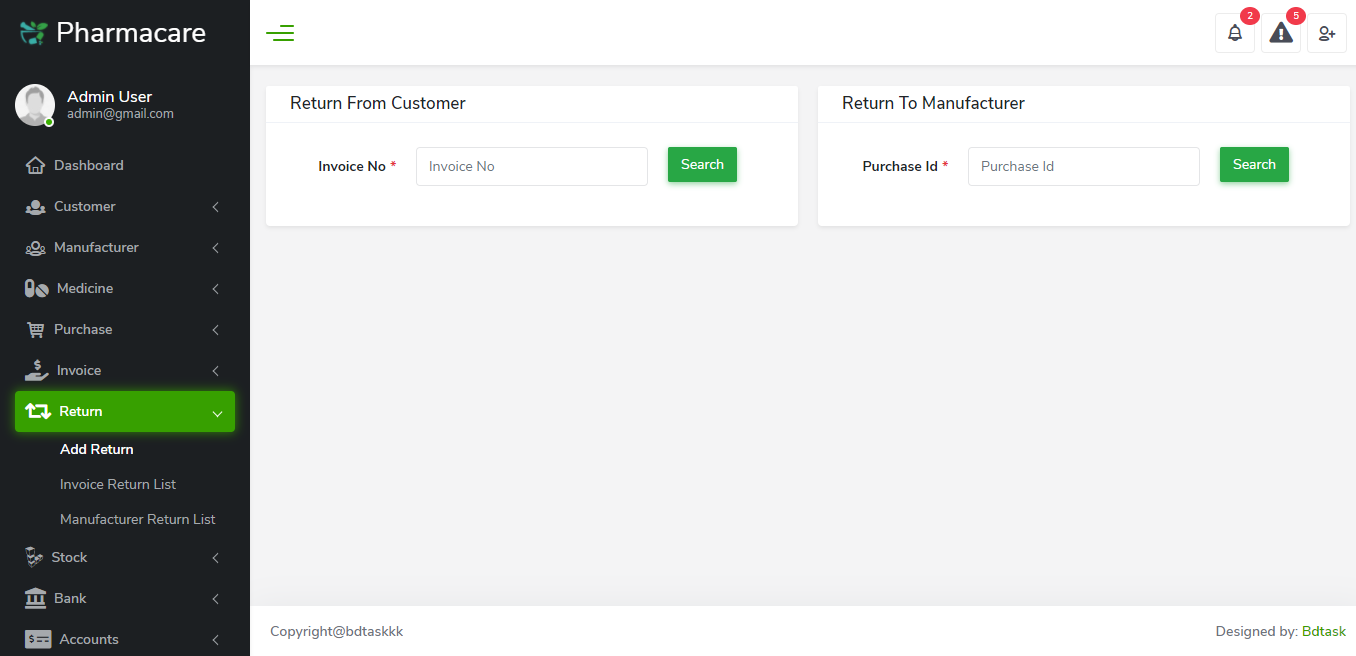The height and width of the screenshot is (656, 1356).
Task: Click the Purchase shopping cart icon
Action: (x=35, y=329)
